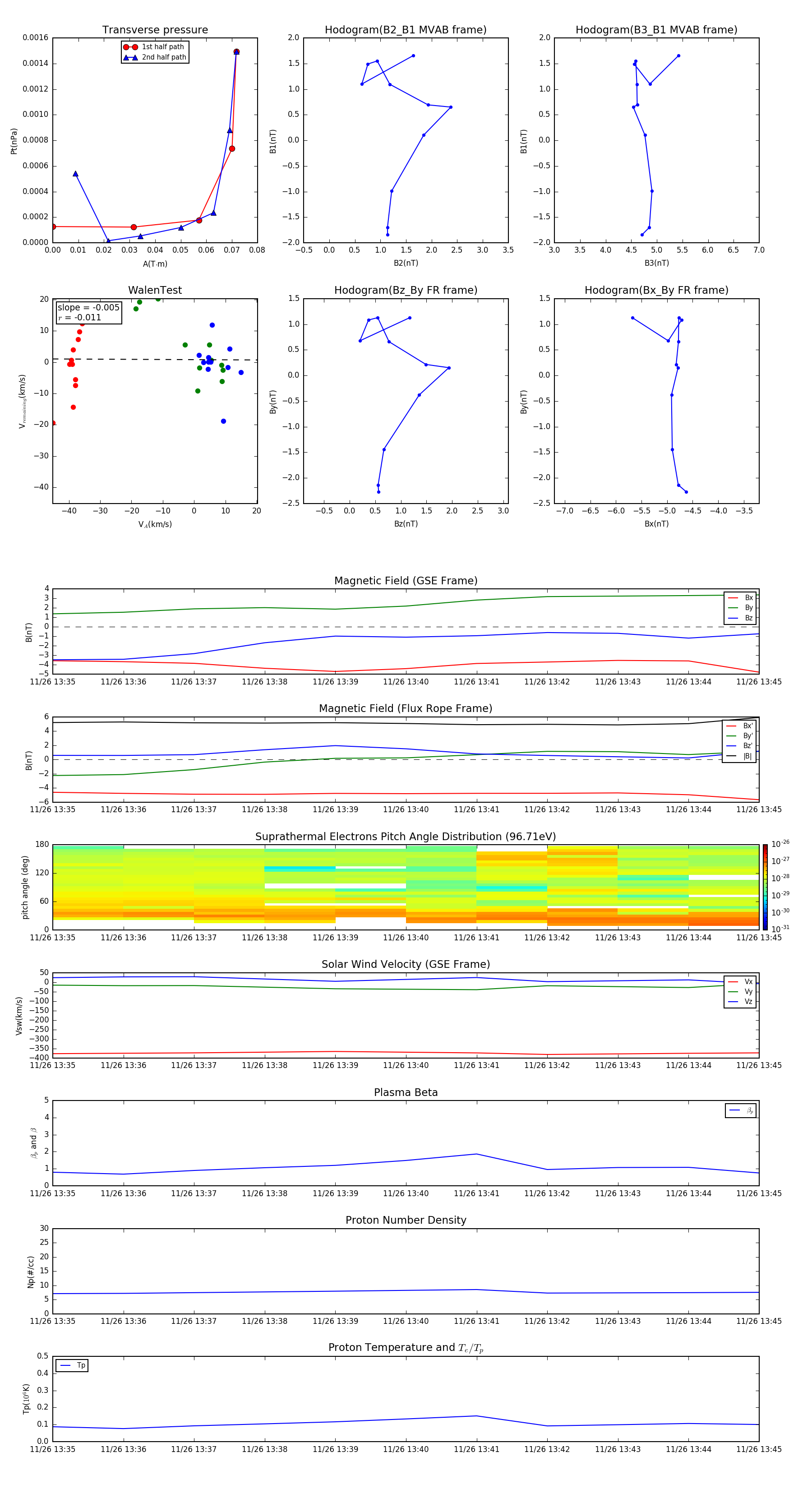
Task: Click the 'Hodogram(B2_B1 MVAB frame)' title
Action: coord(406,30)
